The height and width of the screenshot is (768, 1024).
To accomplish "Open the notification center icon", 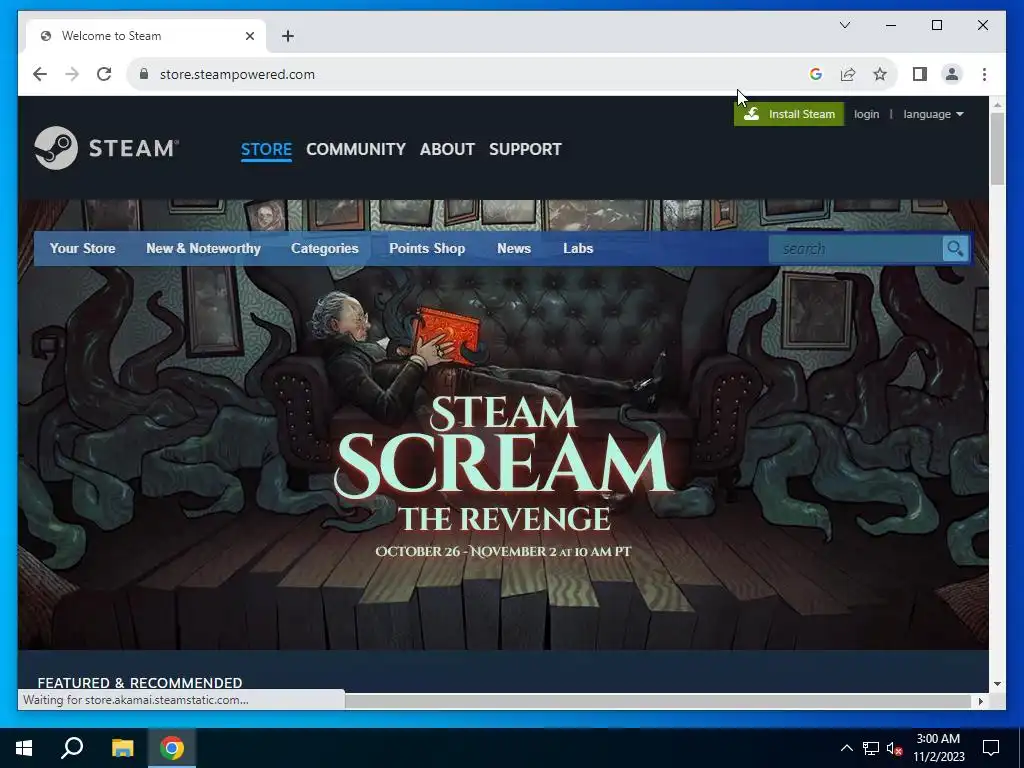I will click(x=991, y=748).
